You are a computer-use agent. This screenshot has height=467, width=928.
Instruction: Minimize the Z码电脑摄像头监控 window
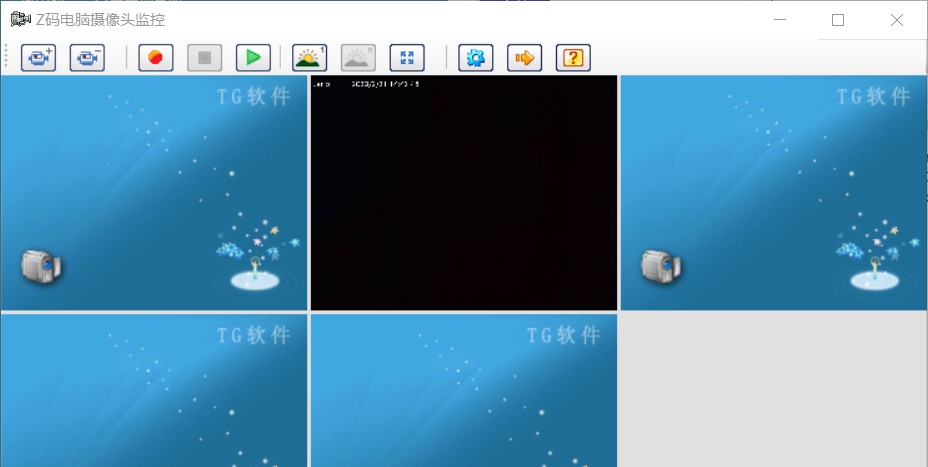[x=780, y=20]
